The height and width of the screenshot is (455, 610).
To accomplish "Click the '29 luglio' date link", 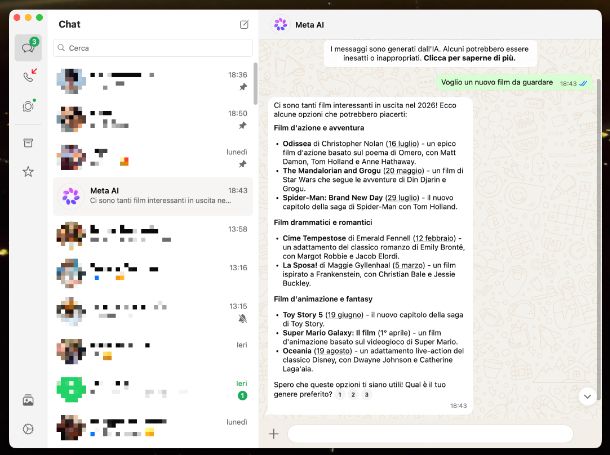I will click(403, 198).
